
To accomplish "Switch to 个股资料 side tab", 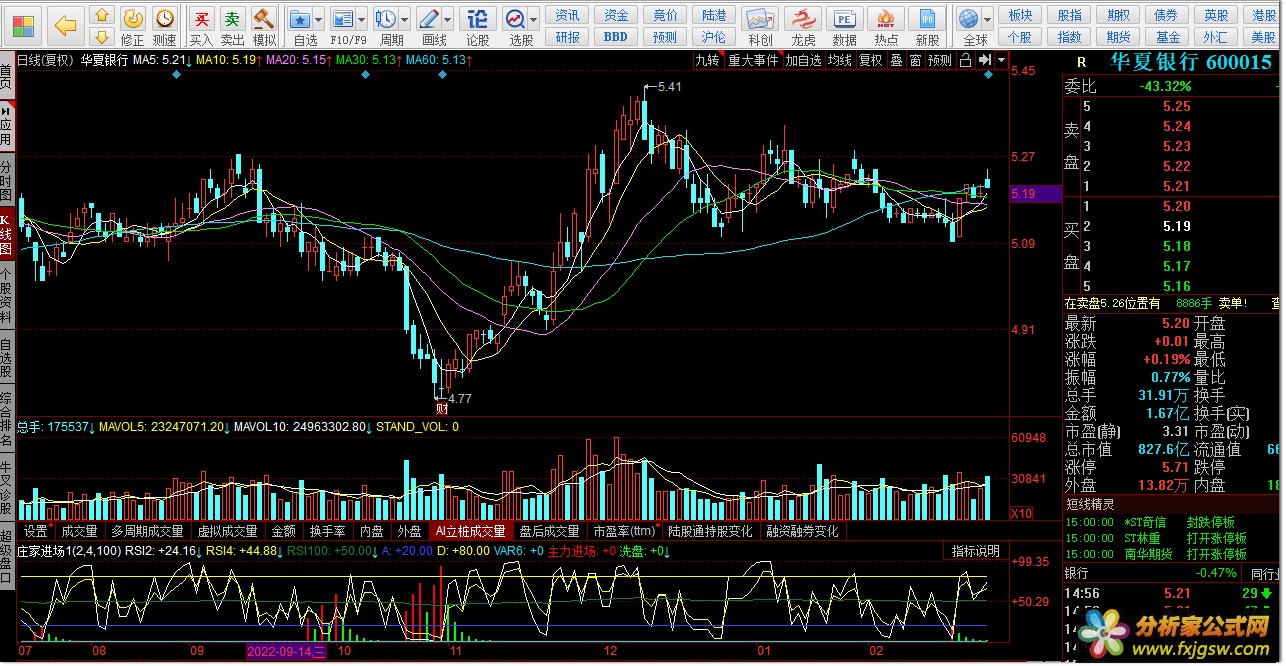I will tap(7, 295).
